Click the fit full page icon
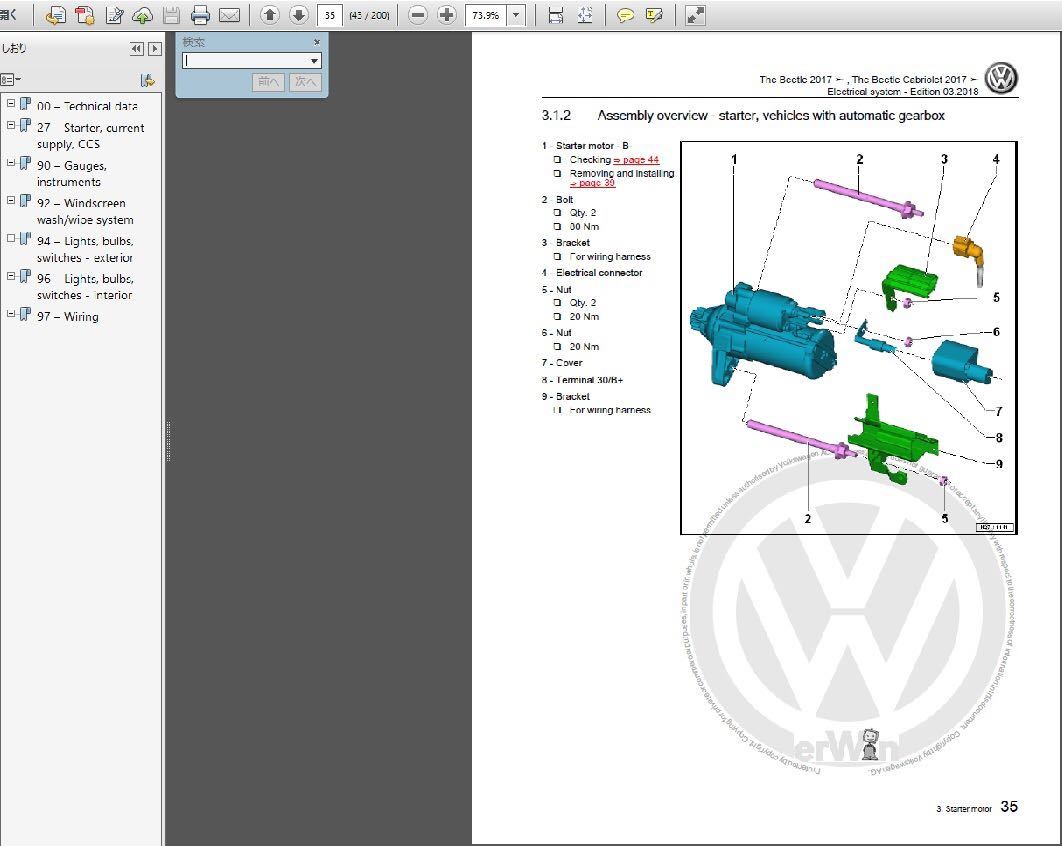The image size is (1062, 846). (585, 15)
